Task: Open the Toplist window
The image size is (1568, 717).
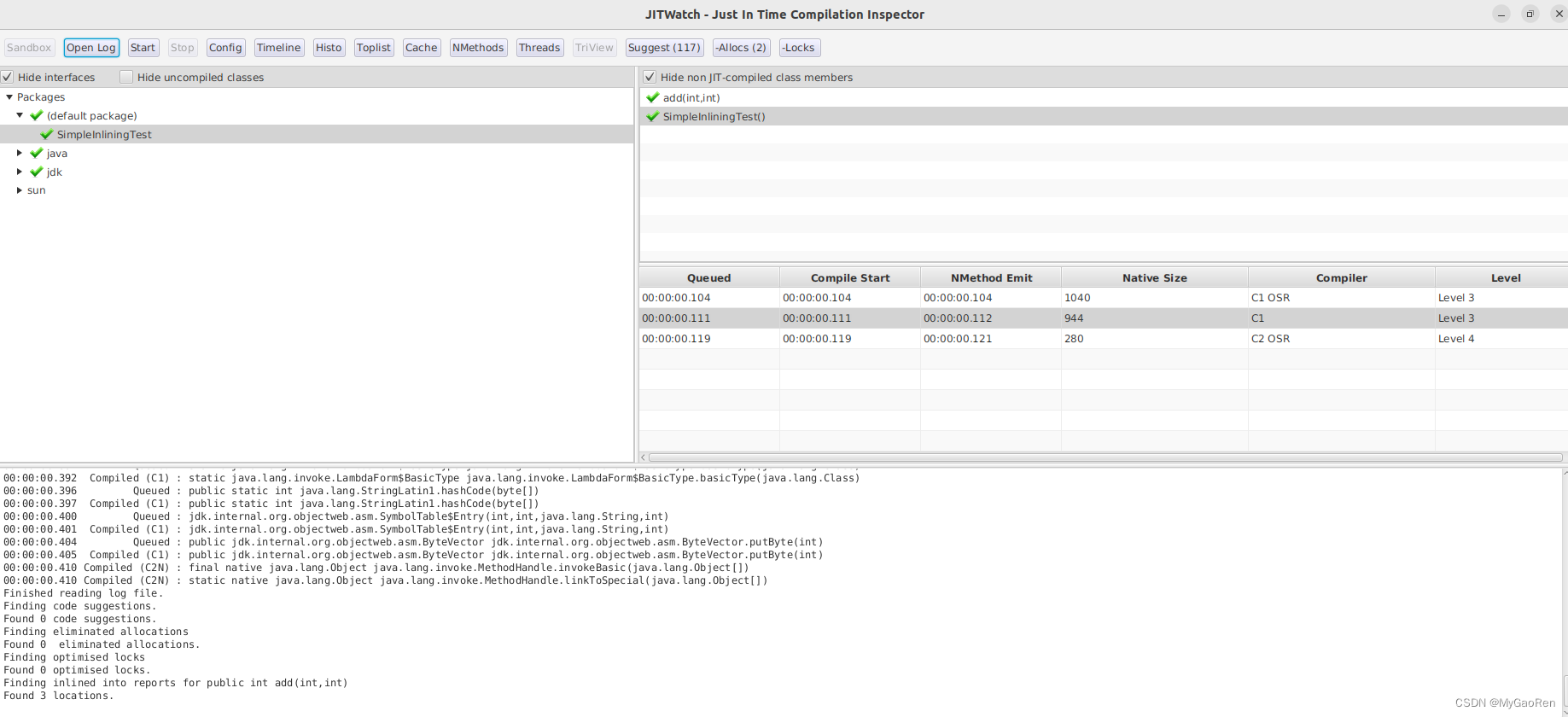Action: 374,48
